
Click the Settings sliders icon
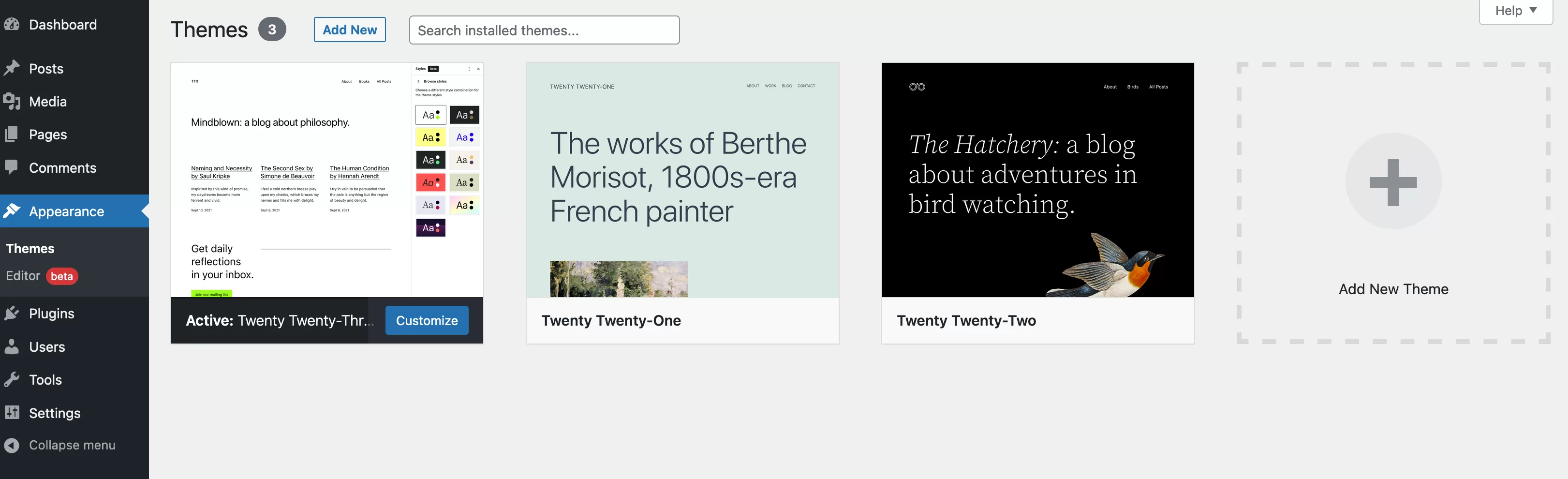(x=12, y=413)
